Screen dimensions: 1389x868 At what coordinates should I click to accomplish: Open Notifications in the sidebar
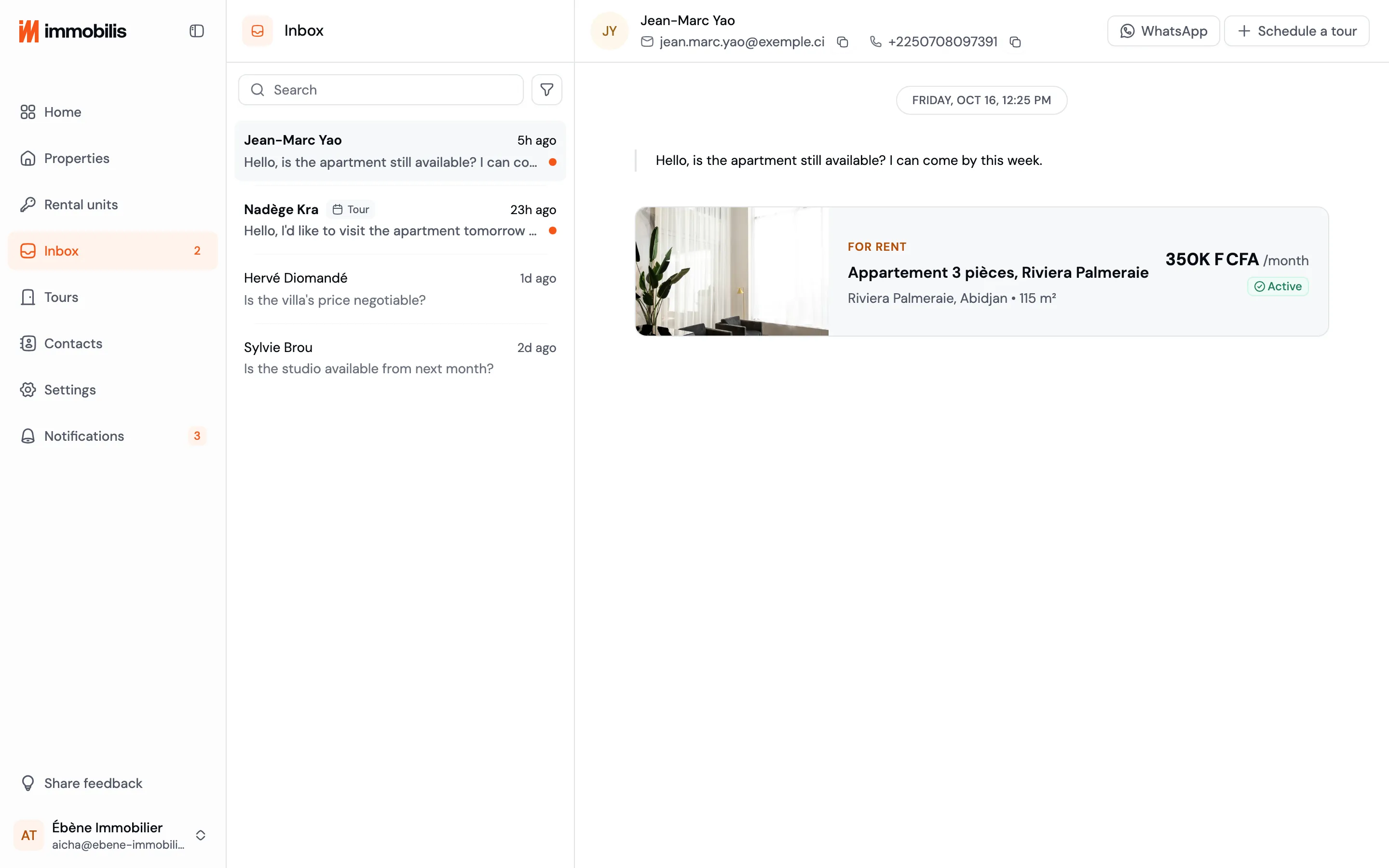113,436
